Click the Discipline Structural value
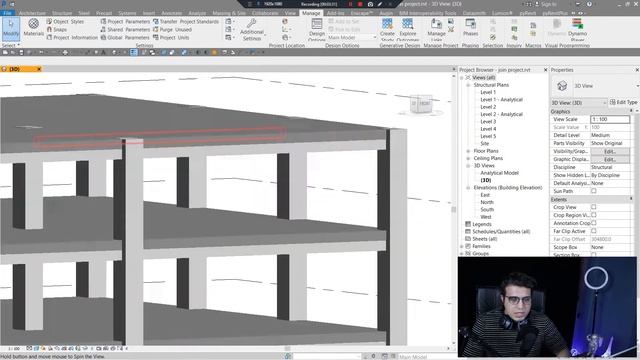The width and height of the screenshot is (640, 360). point(610,167)
